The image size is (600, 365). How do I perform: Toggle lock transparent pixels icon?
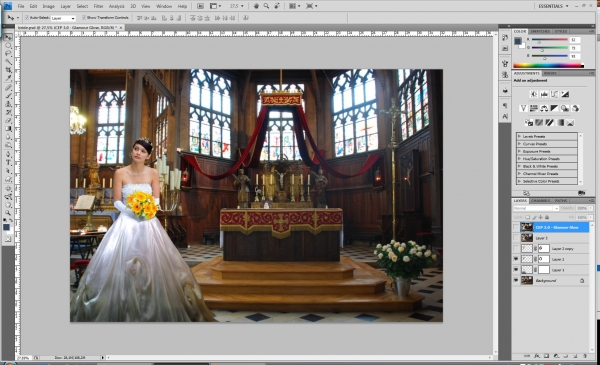527,217
